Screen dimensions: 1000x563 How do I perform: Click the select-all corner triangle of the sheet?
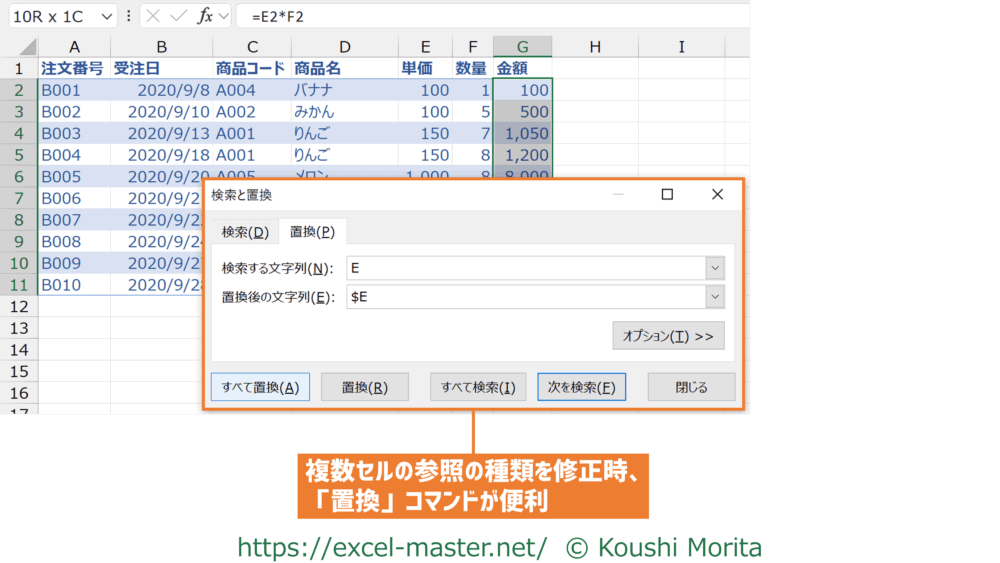(27, 47)
